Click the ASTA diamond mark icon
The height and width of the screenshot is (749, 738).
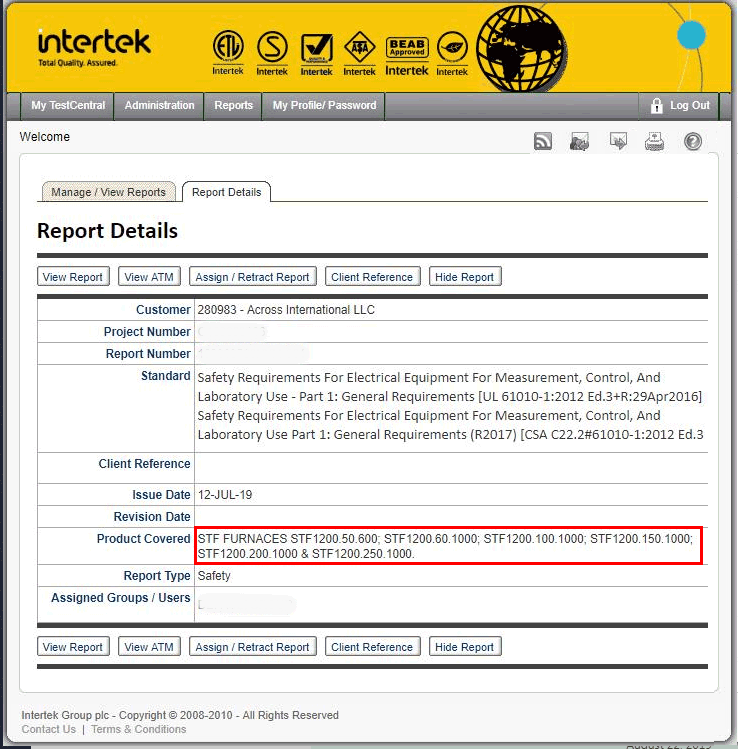pyautogui.click(x=359, y=48)
